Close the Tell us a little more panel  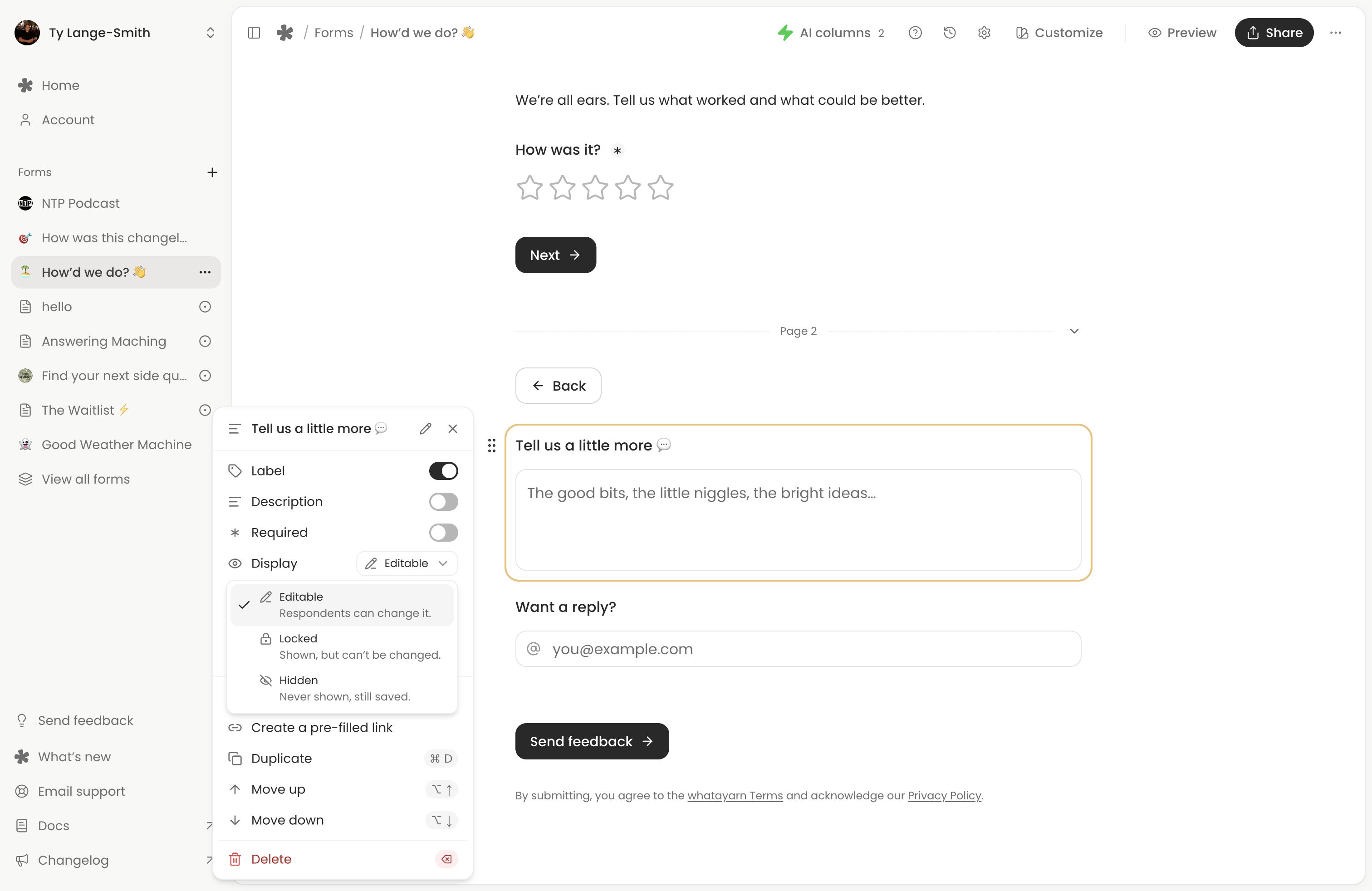452,428
